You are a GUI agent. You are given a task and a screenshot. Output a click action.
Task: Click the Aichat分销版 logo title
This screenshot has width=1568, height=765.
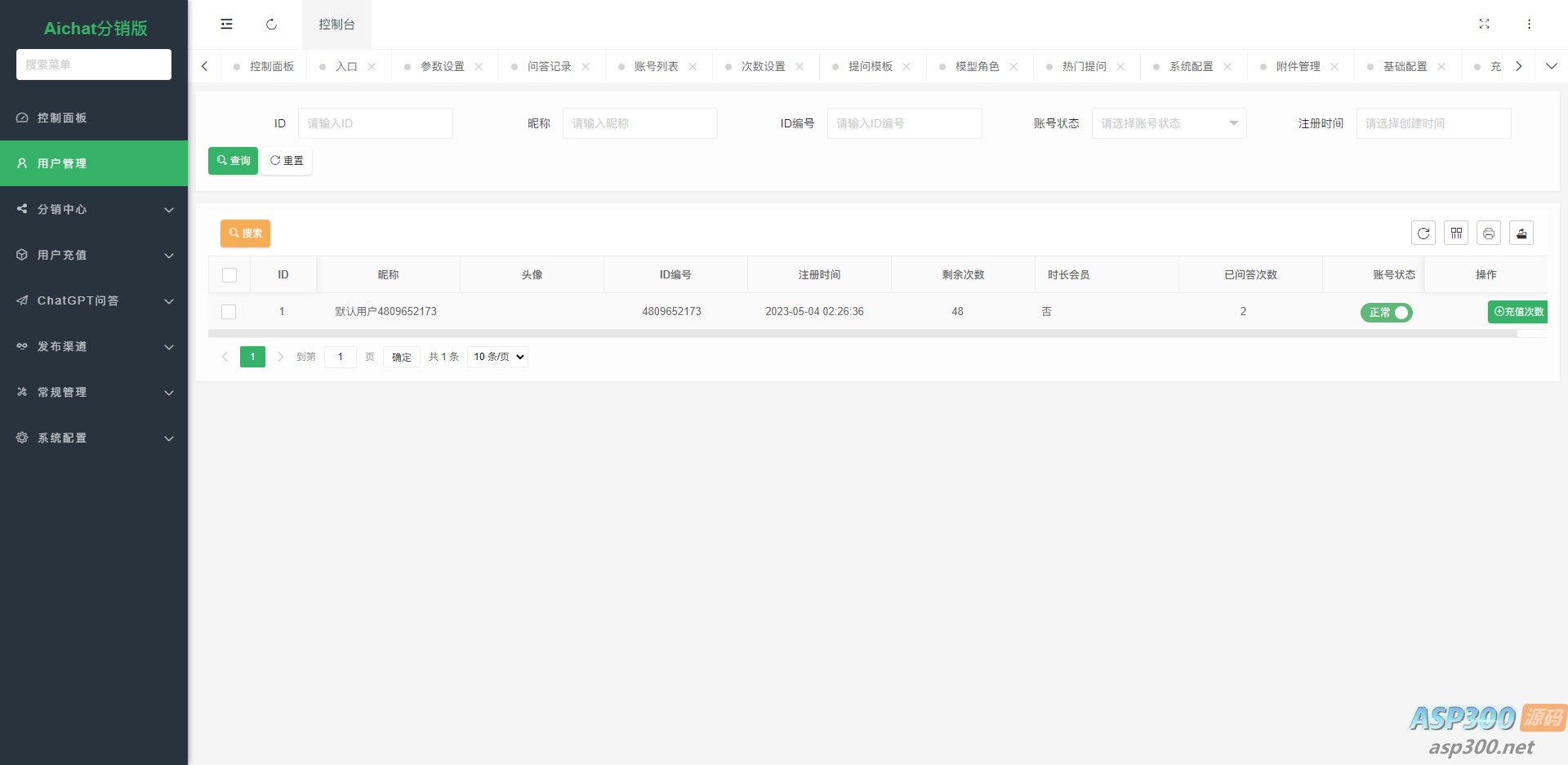tap(96, 29)
